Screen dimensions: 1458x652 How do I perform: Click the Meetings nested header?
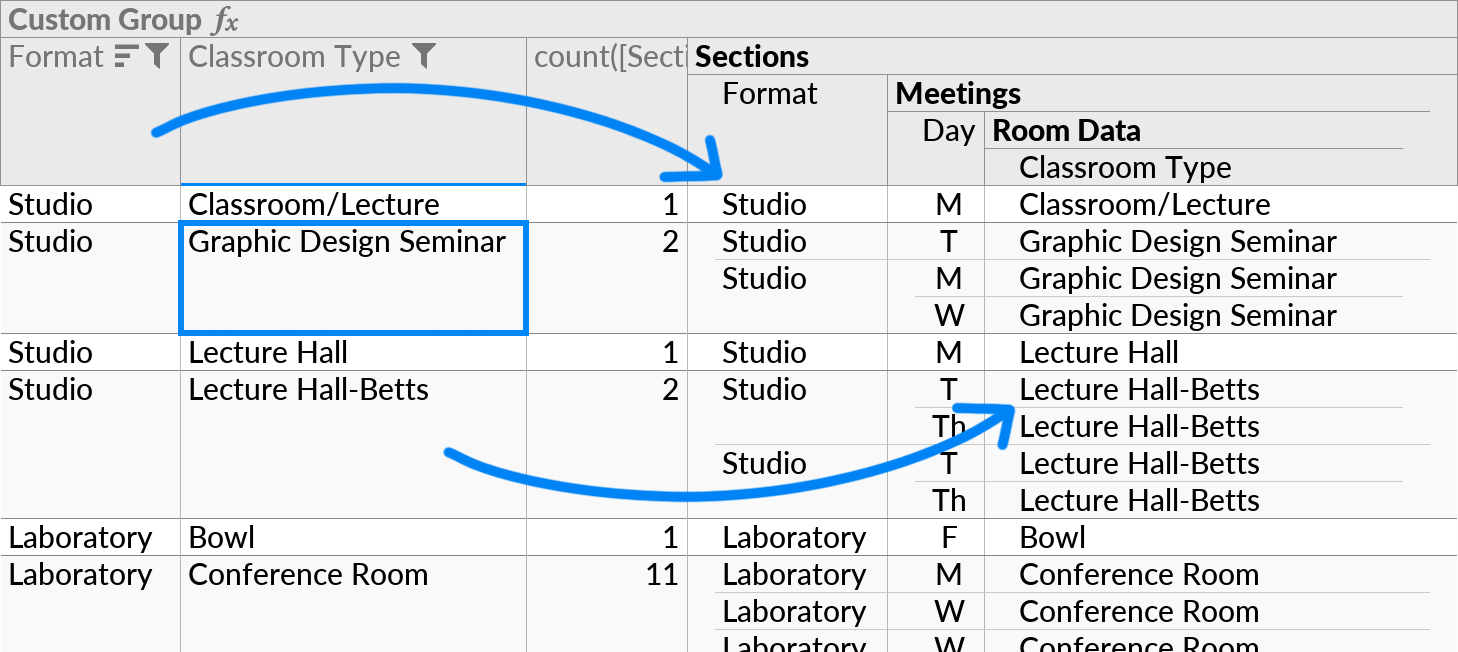click(958, 93)
